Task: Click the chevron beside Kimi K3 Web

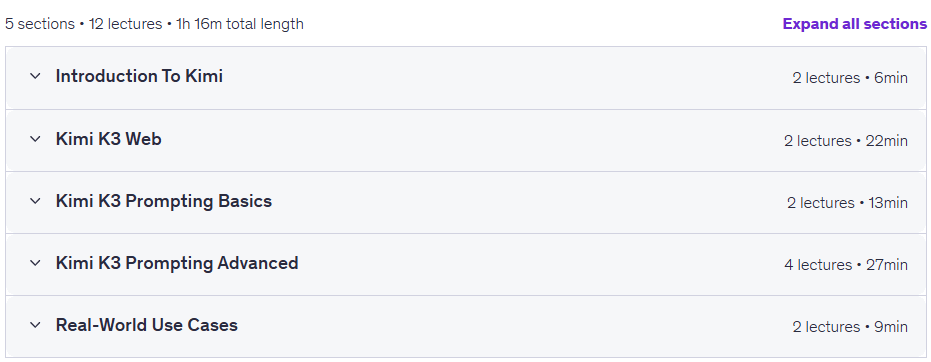Action: coord(35,139)
